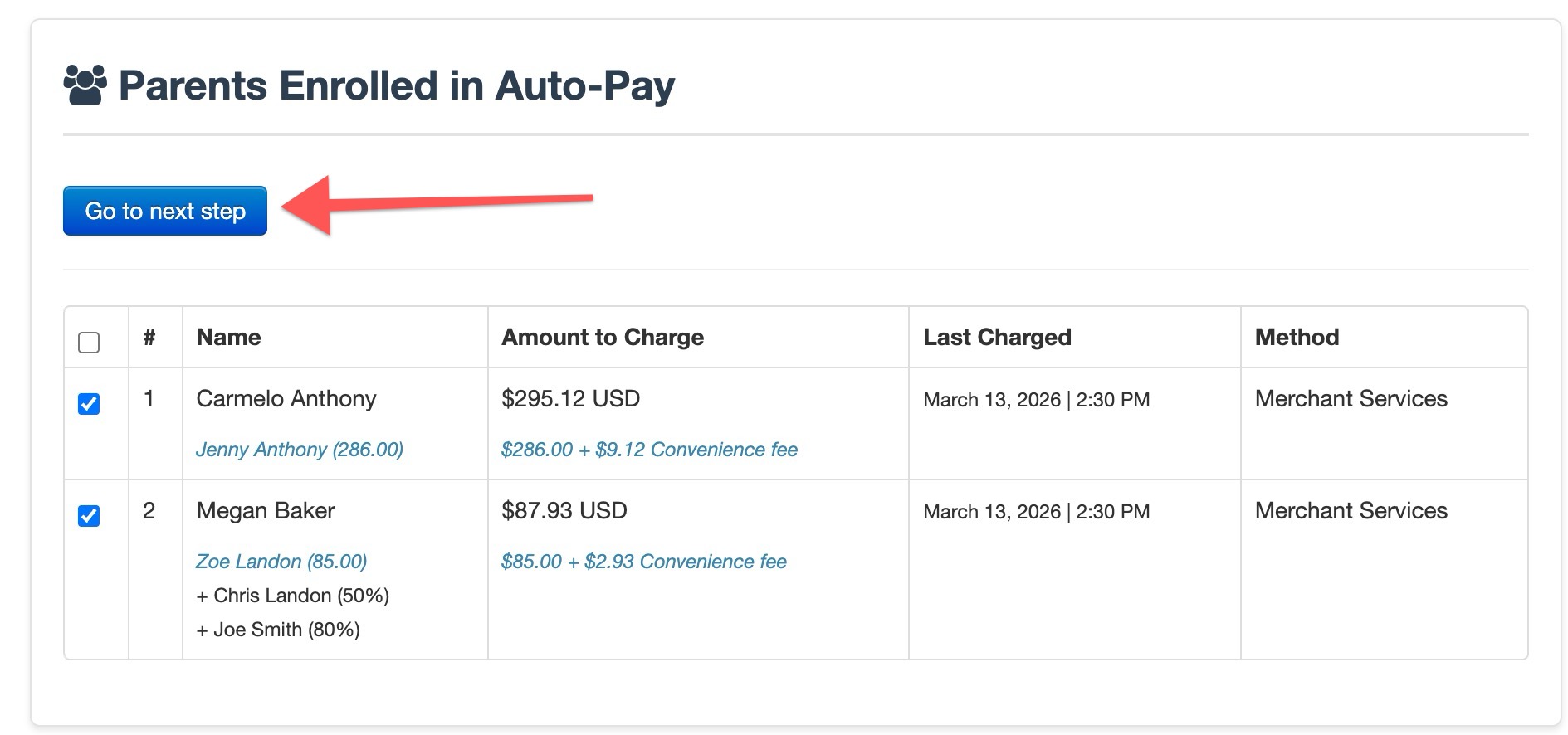The height and width of the screenshot is (735, 1568).
Task: Click Carmelo Anthony's last charged date
Action: (x=1037, y=400)
